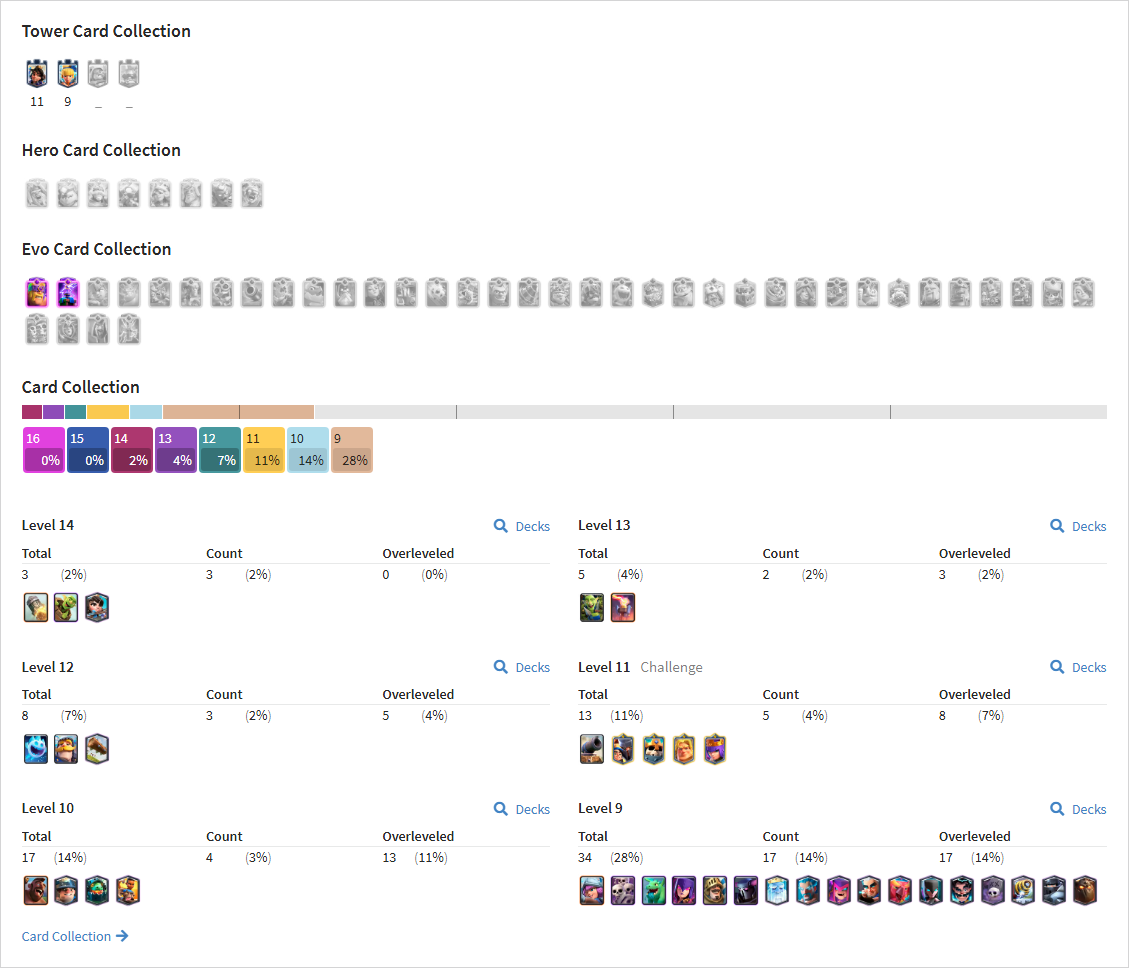
Task: Find Decks for Level 11 Challenge
Action: click(1078, 668)
